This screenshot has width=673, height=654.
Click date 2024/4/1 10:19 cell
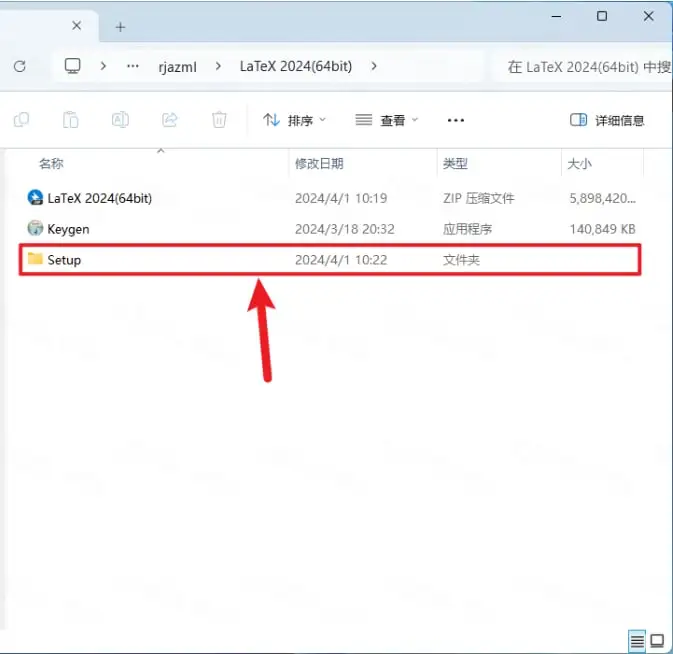tap(341, 198)
